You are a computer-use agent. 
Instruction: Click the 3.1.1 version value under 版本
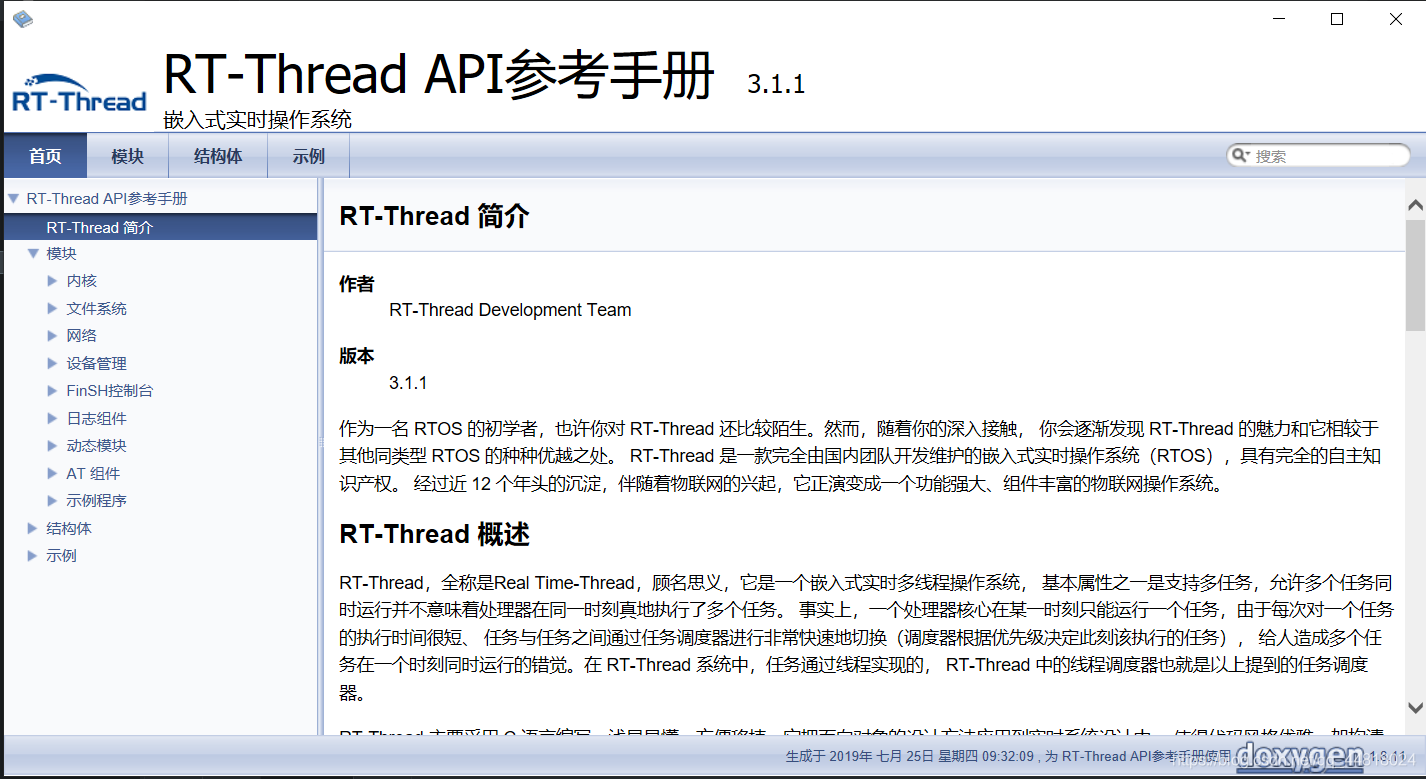pyautogui.click(x=408, y=383)
